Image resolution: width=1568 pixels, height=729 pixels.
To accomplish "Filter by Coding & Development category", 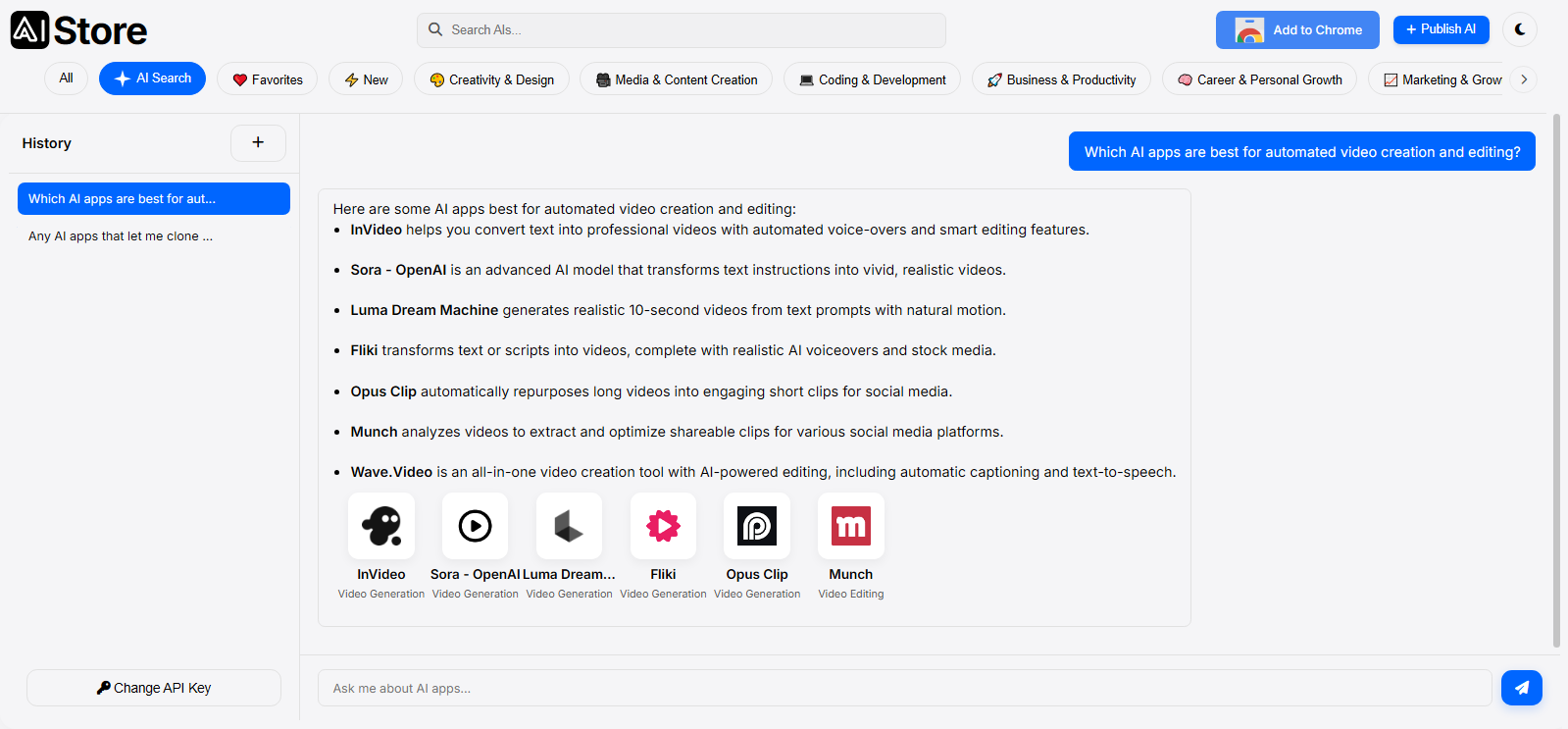I will pyautogui.click(x=873, y=79).
